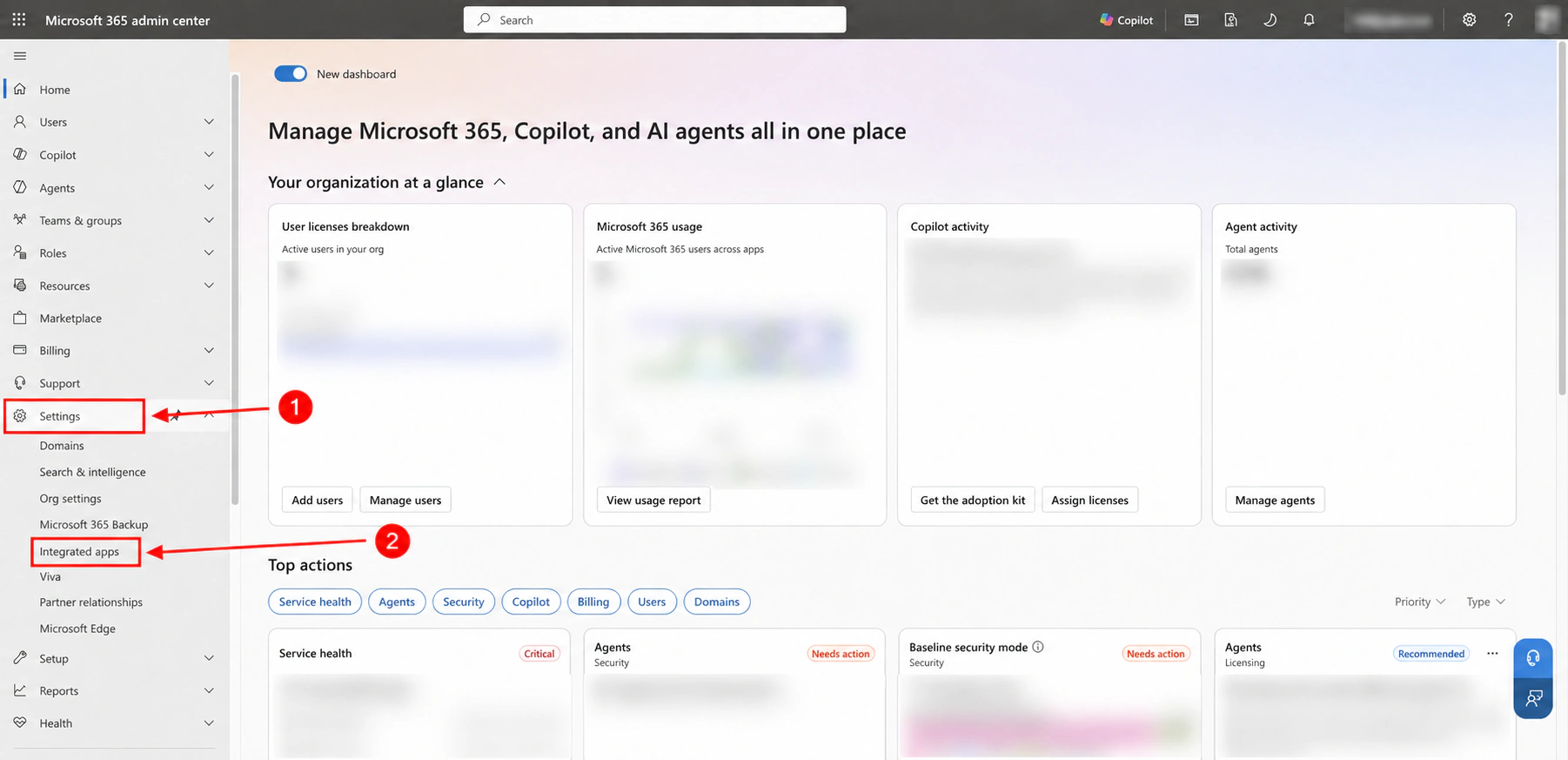Screen dimensions: 1568x760
Task: Click the Baseline security mode info icon
Action: 1038,647
